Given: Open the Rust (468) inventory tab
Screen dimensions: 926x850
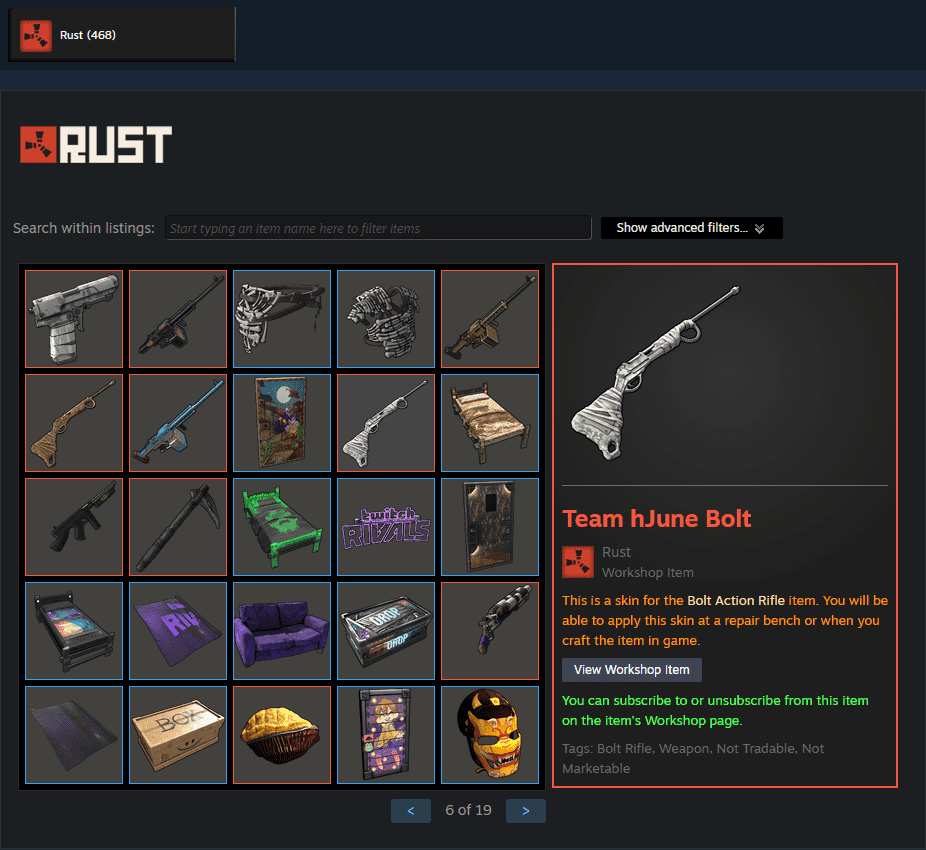Looking at the screenshot, I should point(122,35).
